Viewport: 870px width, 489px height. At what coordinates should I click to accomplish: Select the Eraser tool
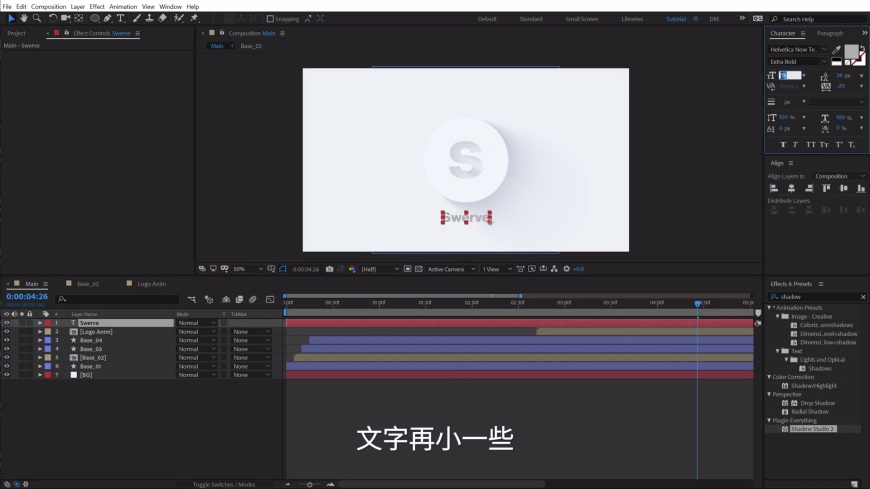163,18
